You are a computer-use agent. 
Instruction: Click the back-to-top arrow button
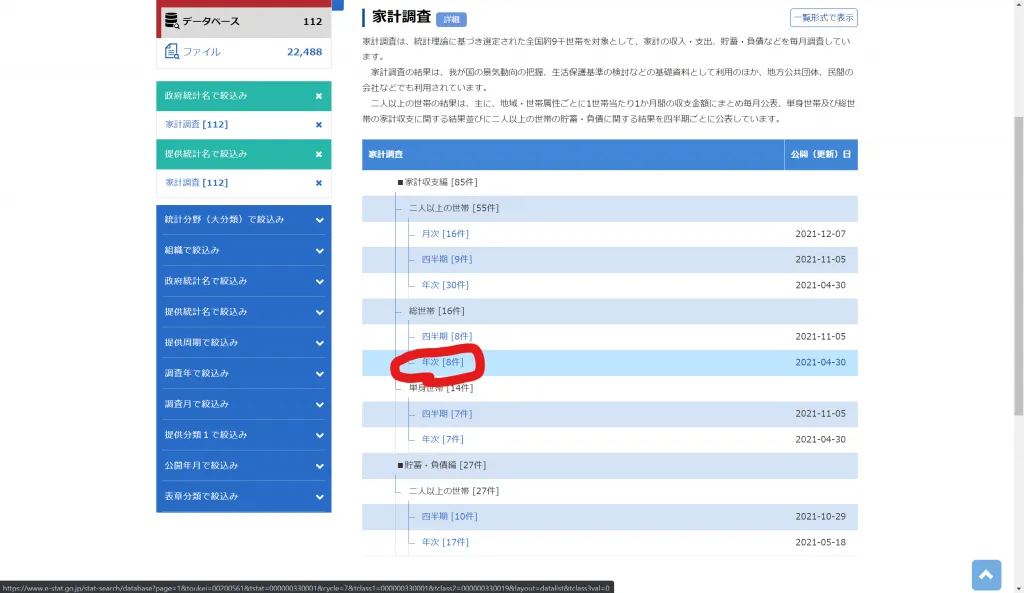[x=986, y=575]
